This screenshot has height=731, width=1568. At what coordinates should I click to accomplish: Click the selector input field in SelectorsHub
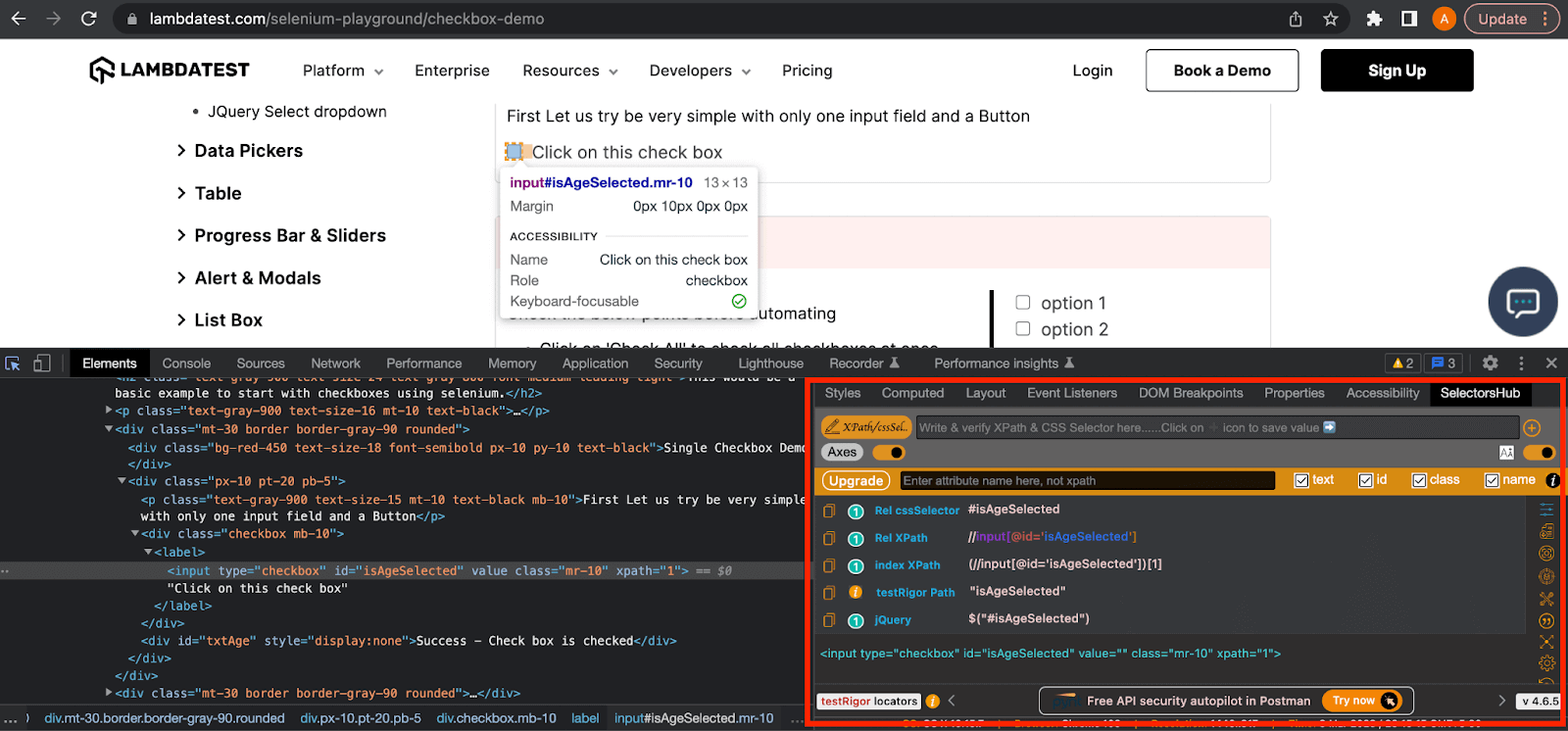tap(1215, 428)
